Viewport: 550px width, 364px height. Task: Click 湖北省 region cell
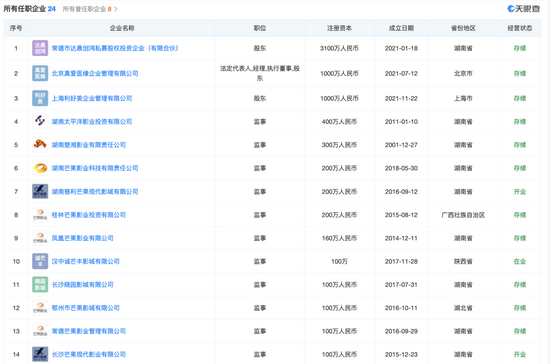coord(463,308)
